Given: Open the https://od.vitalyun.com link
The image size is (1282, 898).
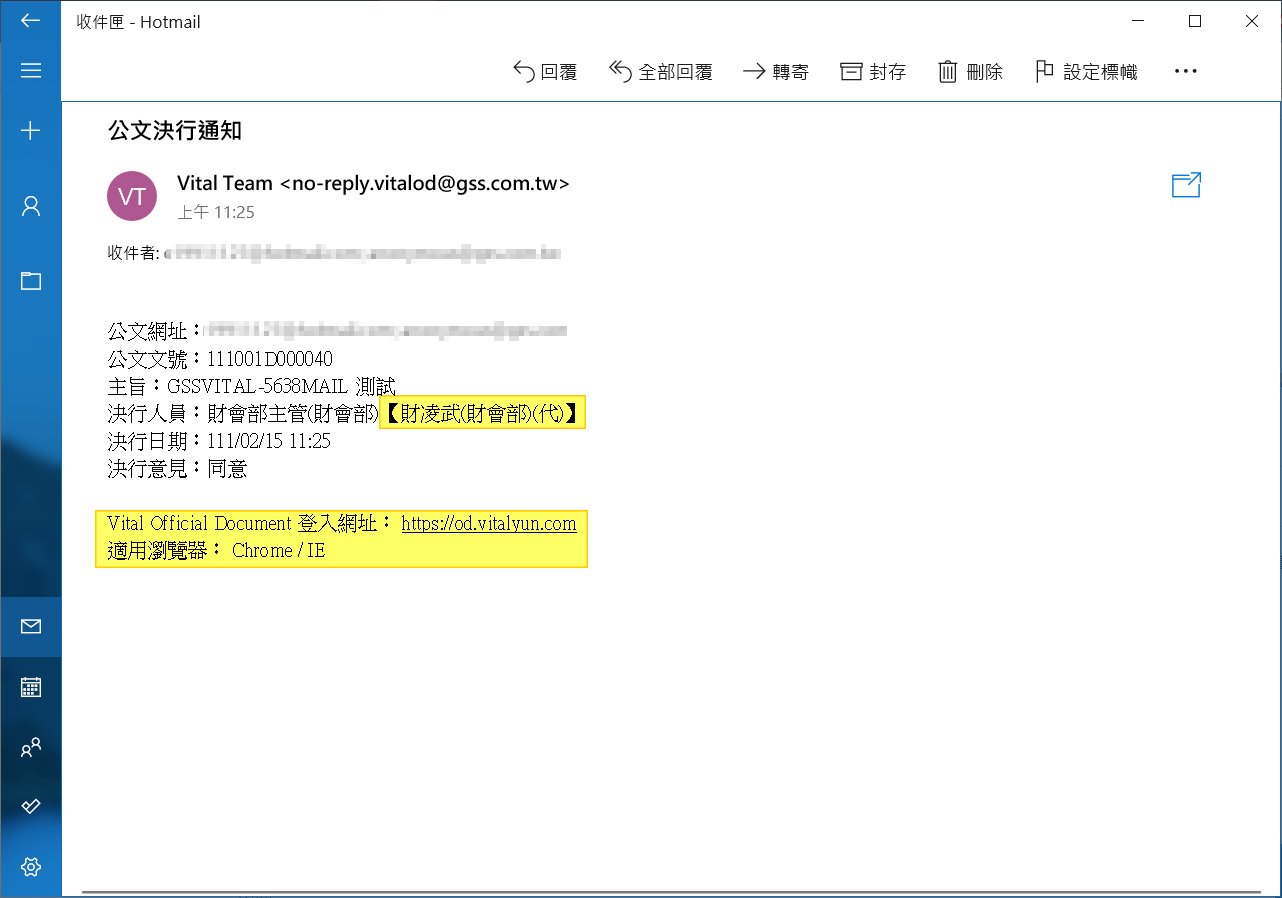Looking at the screenshot, I should tap(489, 524).
